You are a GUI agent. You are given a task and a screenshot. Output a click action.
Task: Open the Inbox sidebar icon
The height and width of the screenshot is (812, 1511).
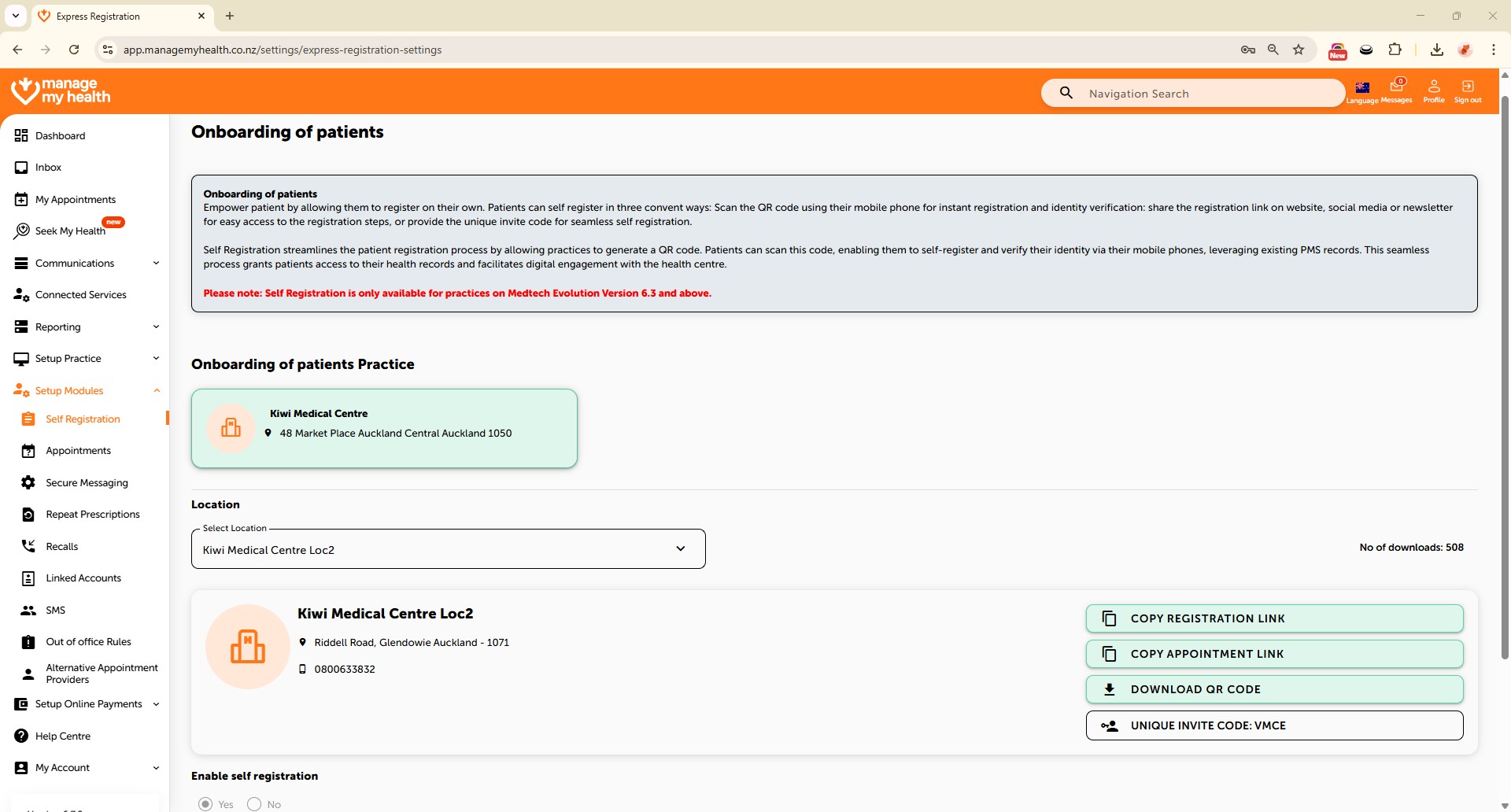[x=21, y=168]
